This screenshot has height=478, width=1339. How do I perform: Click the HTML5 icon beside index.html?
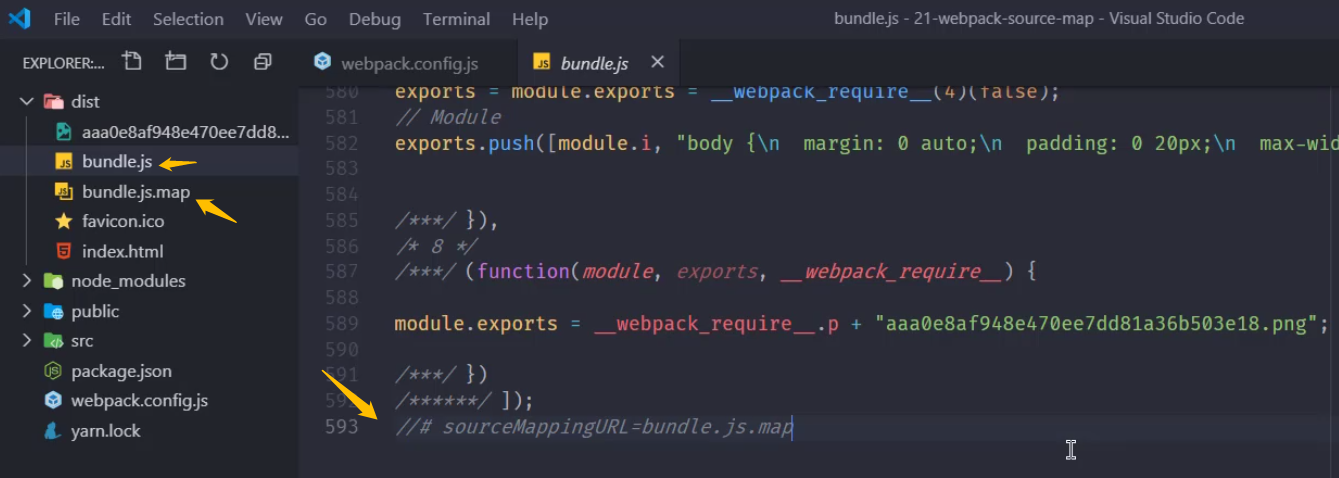(x=64, y=251)
